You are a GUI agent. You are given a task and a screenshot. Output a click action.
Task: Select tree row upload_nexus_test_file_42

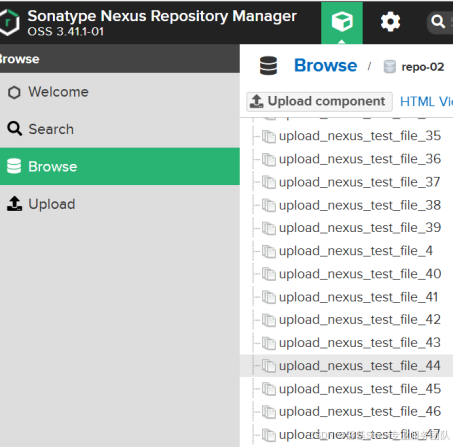[347, 320]
